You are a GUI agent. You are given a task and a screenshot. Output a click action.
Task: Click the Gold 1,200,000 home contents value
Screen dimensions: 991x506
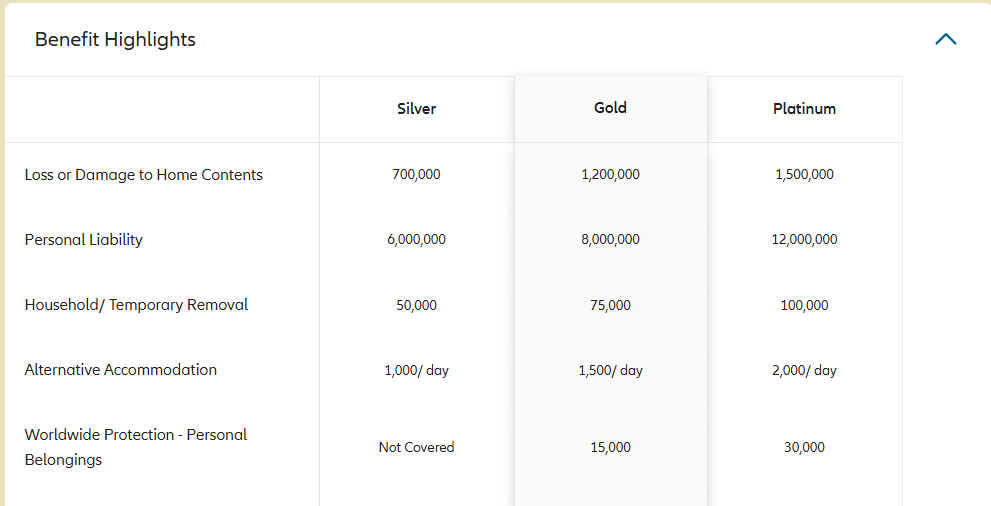pyautogui.click(x=611, y=174)
